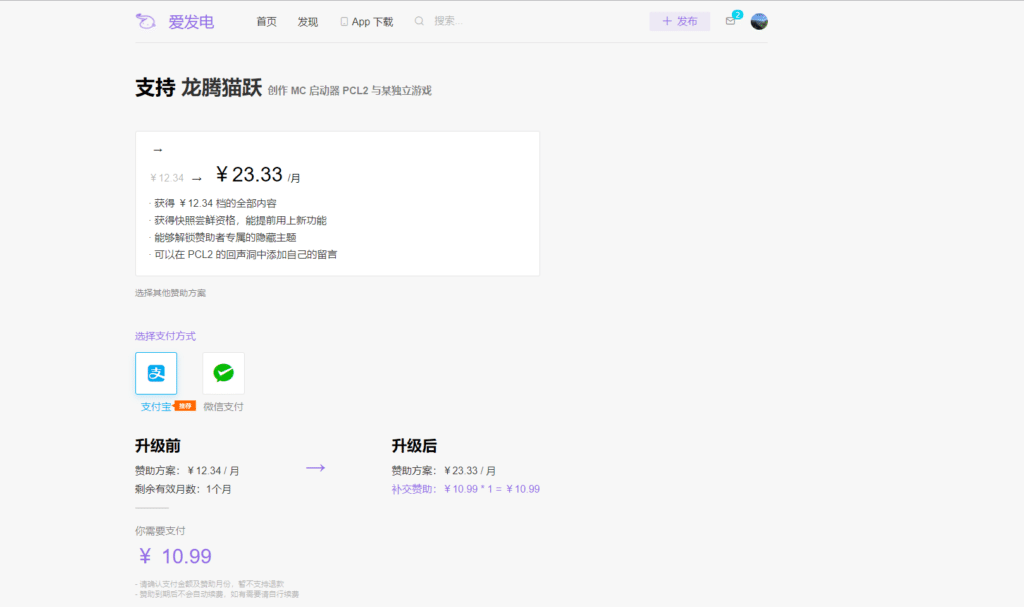The width and height of the screenshot is (1024, 607).
Task: Open the messages envelope icon
Action: [730, 21]
